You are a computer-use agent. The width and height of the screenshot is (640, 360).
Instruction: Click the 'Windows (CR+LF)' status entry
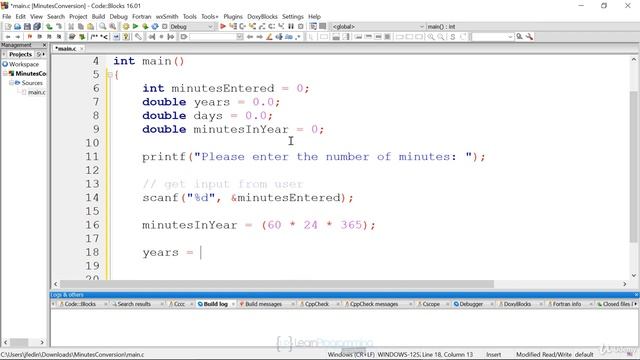point(351,355)
